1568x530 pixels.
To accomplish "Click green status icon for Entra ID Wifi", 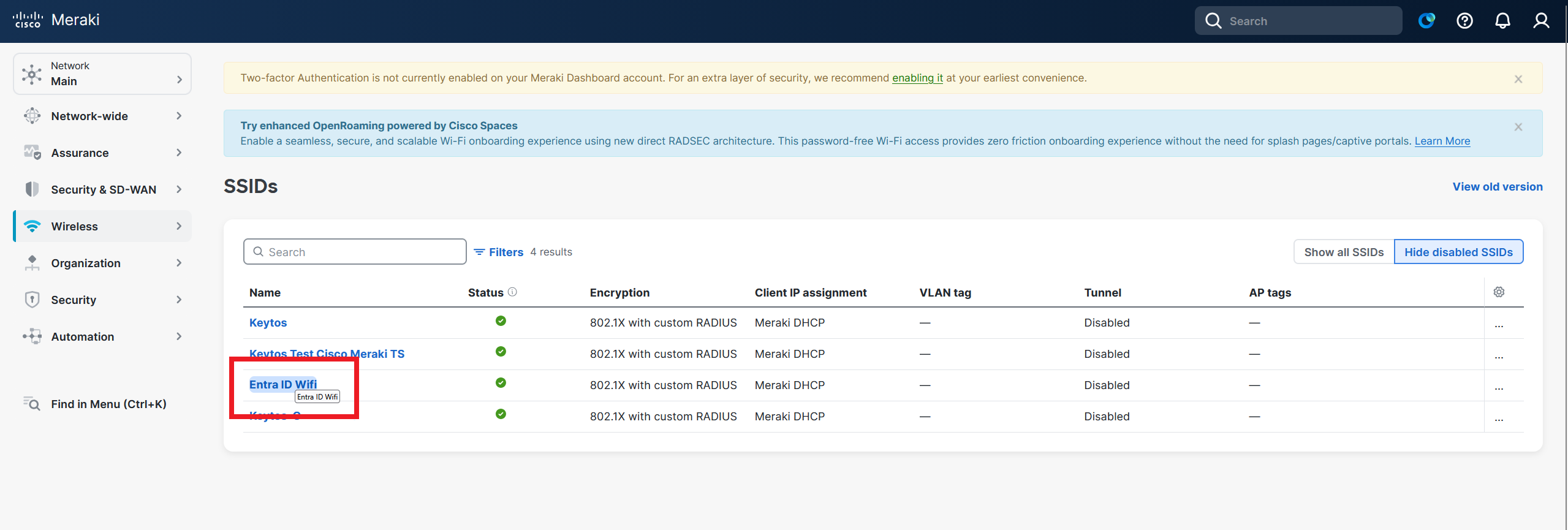I will [x=501, y=383].
